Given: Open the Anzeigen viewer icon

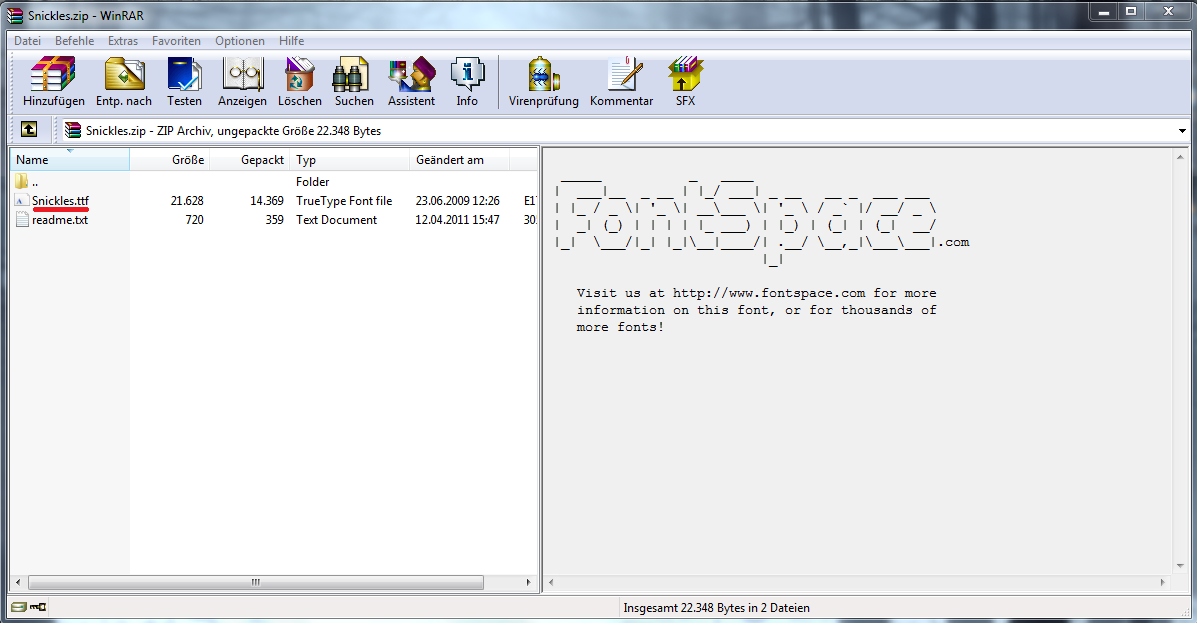Looking at the screenshot, I should click(242, 82).
